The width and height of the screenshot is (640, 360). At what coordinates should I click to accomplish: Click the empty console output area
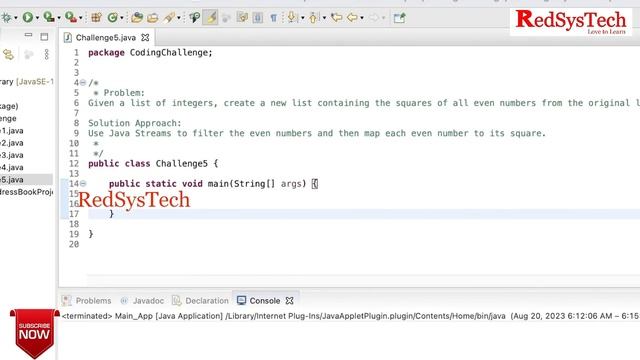coord(349,341)
